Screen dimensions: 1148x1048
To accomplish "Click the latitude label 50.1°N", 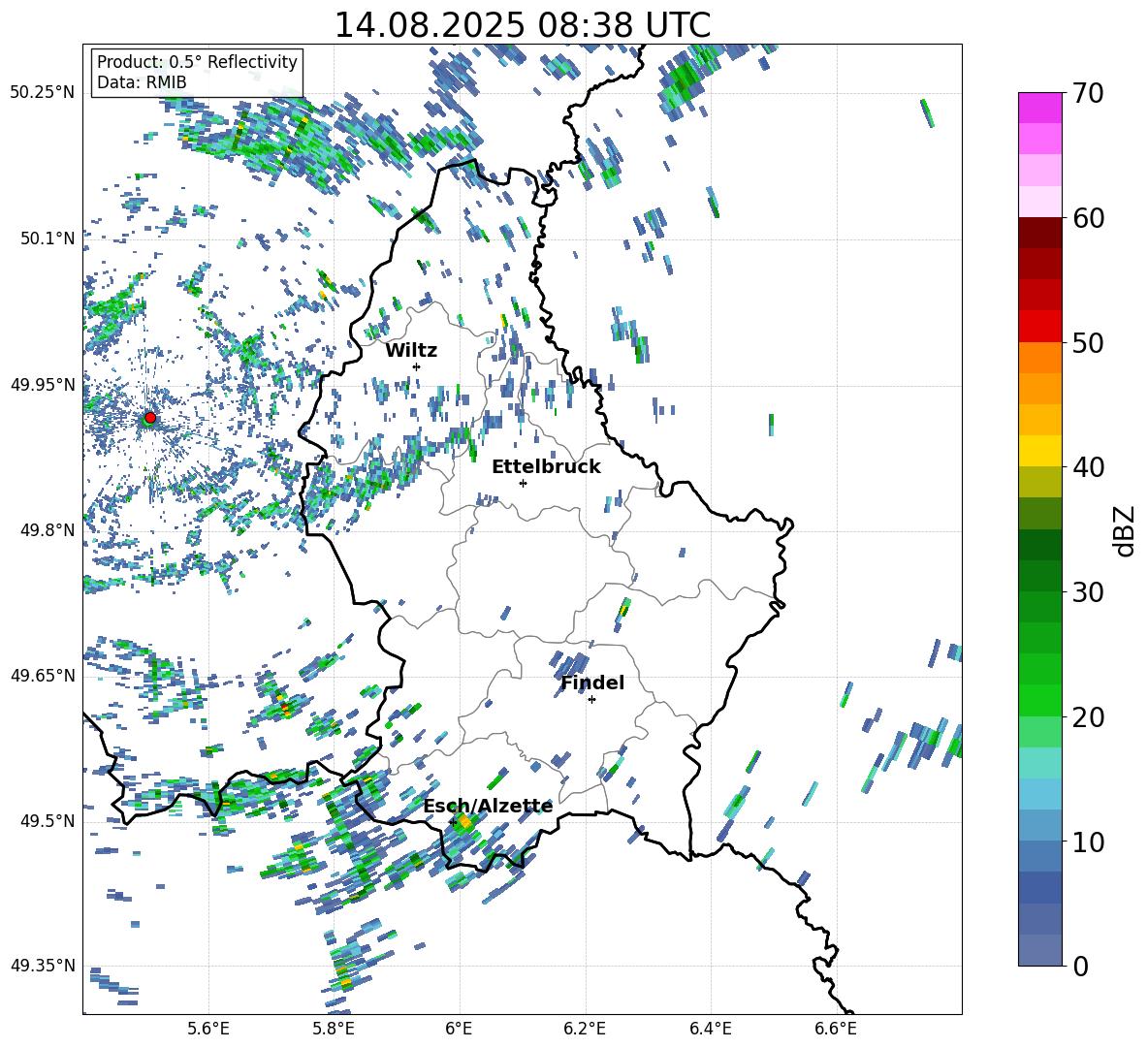I will coord(48,238).
